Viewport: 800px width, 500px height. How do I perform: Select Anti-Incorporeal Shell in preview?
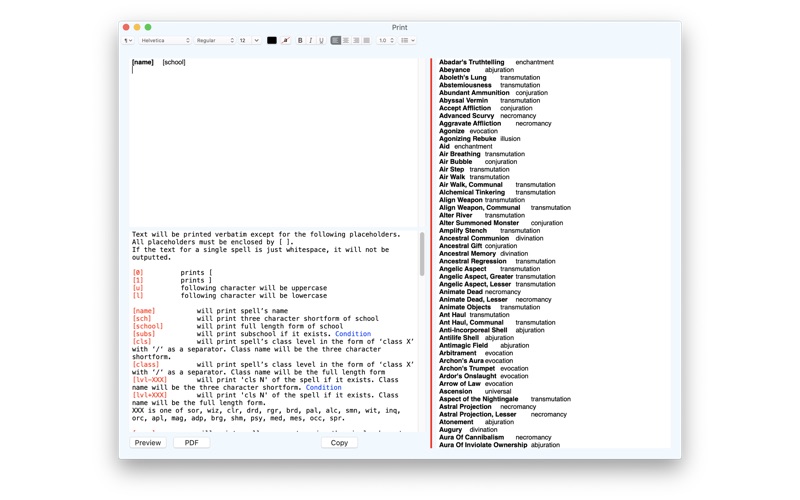pyautogui.click(x=473, y=330)
